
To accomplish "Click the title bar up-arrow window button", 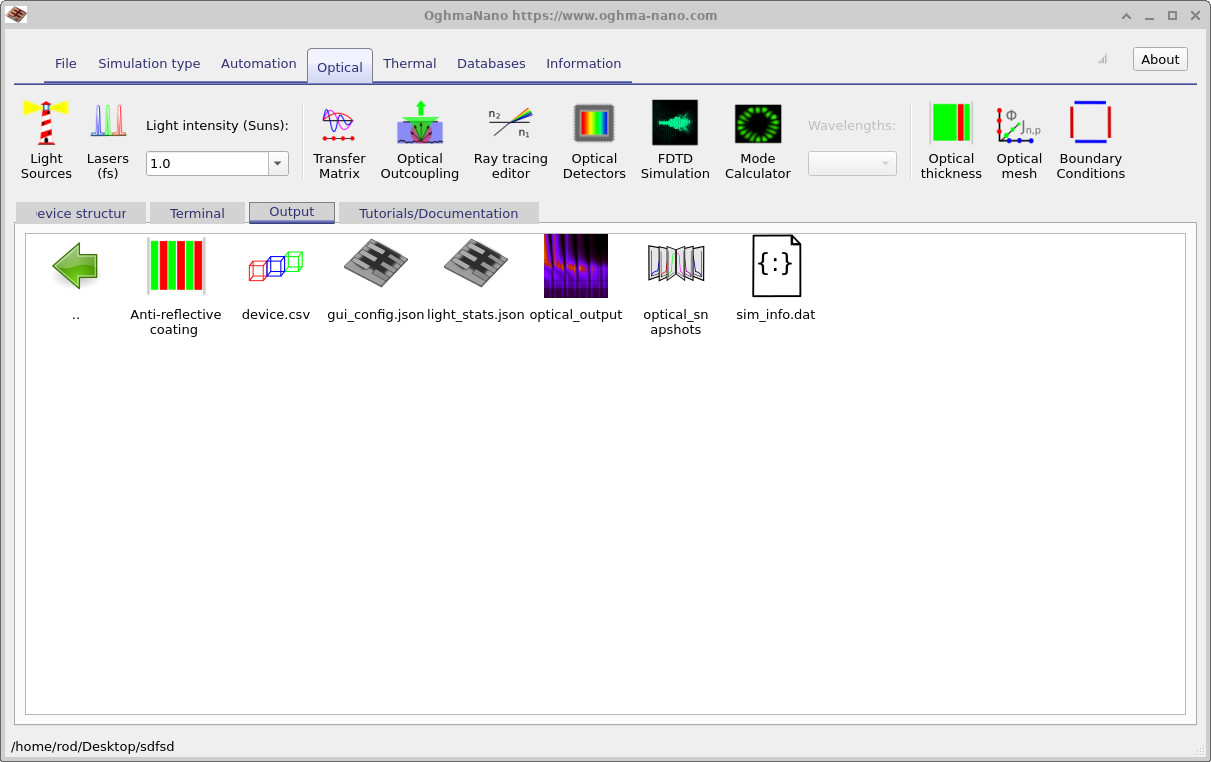I will [1127, 15].
